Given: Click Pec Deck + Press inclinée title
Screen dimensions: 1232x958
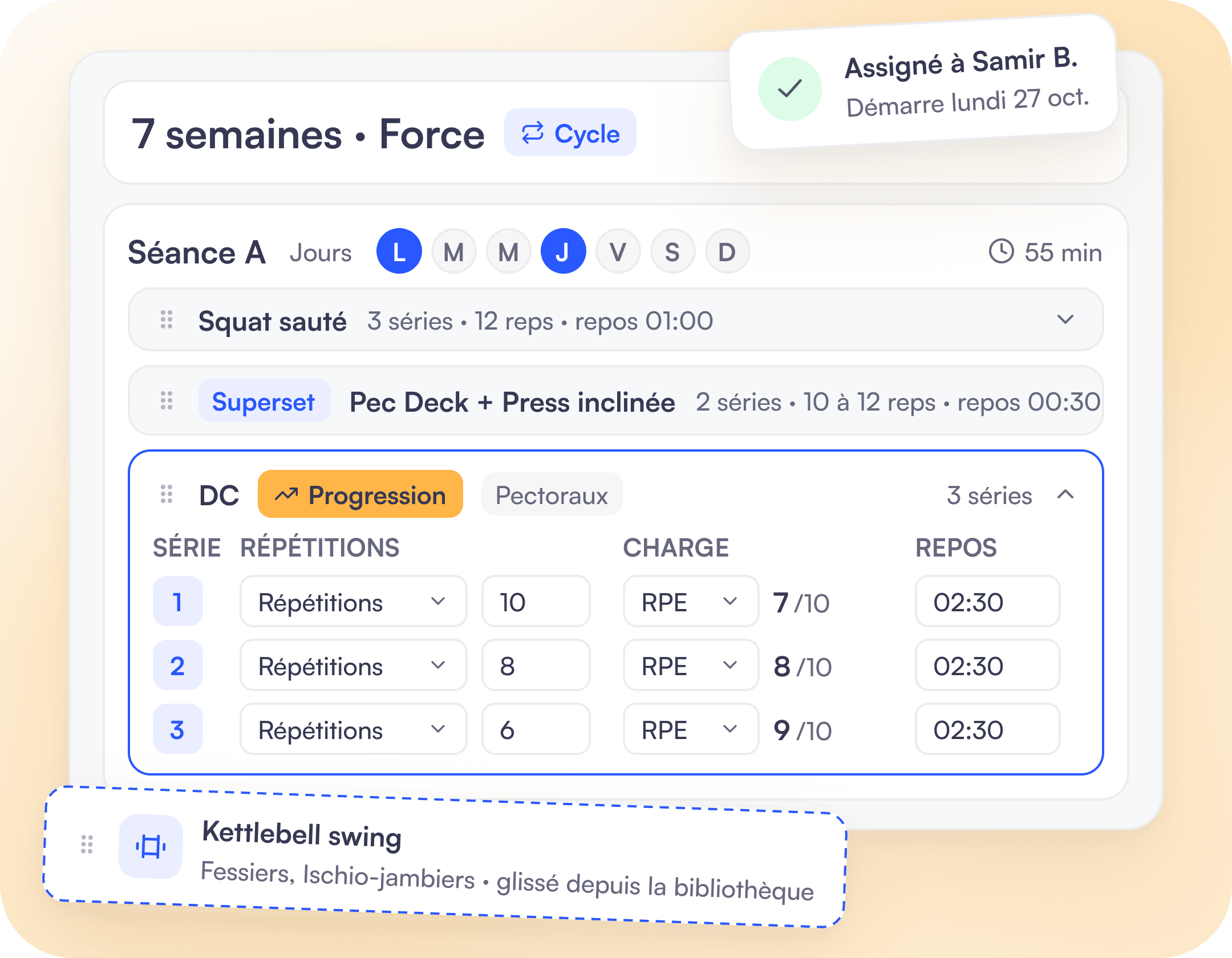Looking at the screenshot, I should 512,402.
